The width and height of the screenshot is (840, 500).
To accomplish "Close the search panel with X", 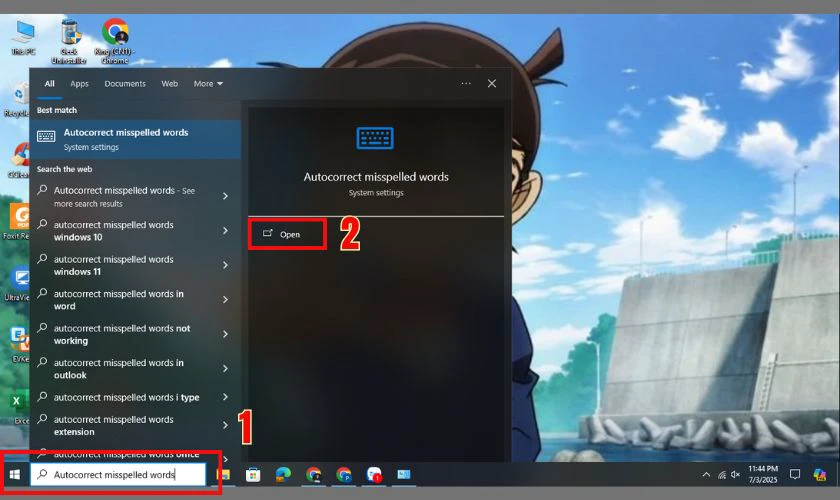I will point(492,84).
